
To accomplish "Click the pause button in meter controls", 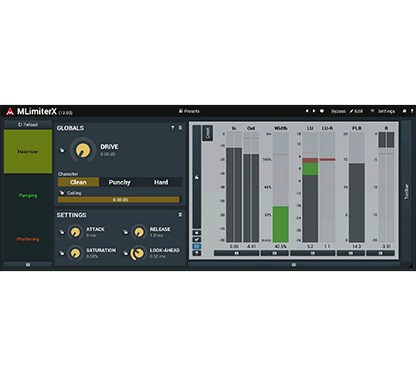I will coord(197,233).
